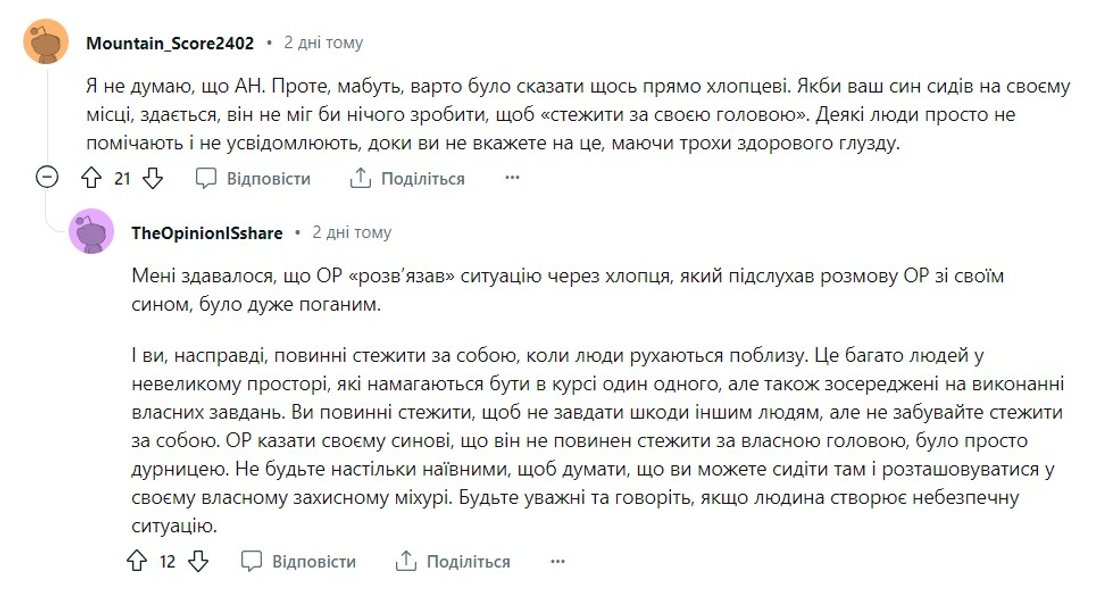
Task: Downvote the TheOpinionISshare reply
Action: point(197,561)
